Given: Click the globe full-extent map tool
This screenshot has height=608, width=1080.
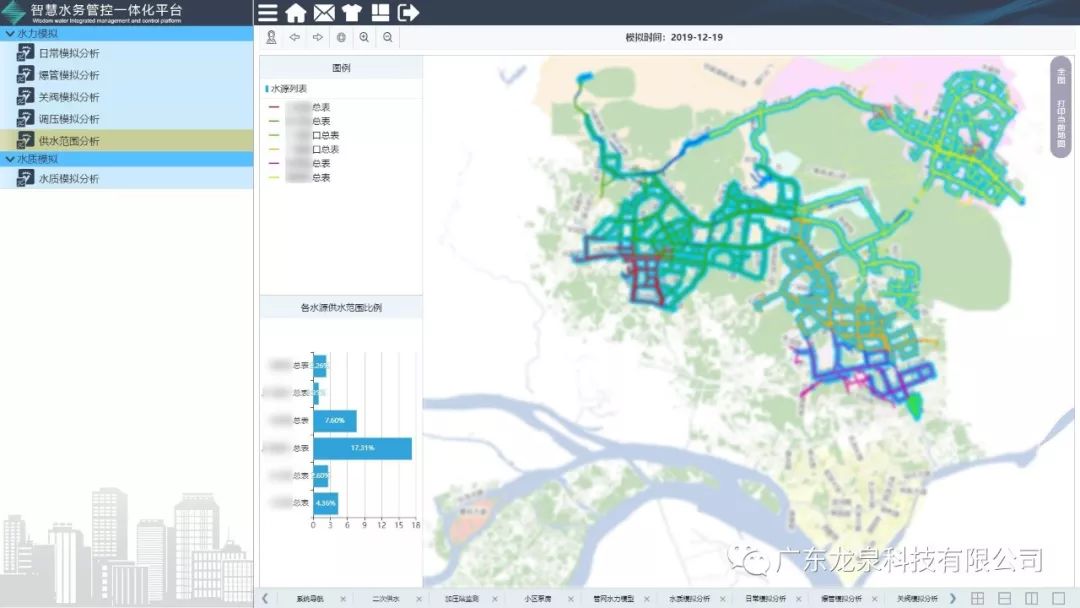Looking at the screenshot, I should [341, 37].
